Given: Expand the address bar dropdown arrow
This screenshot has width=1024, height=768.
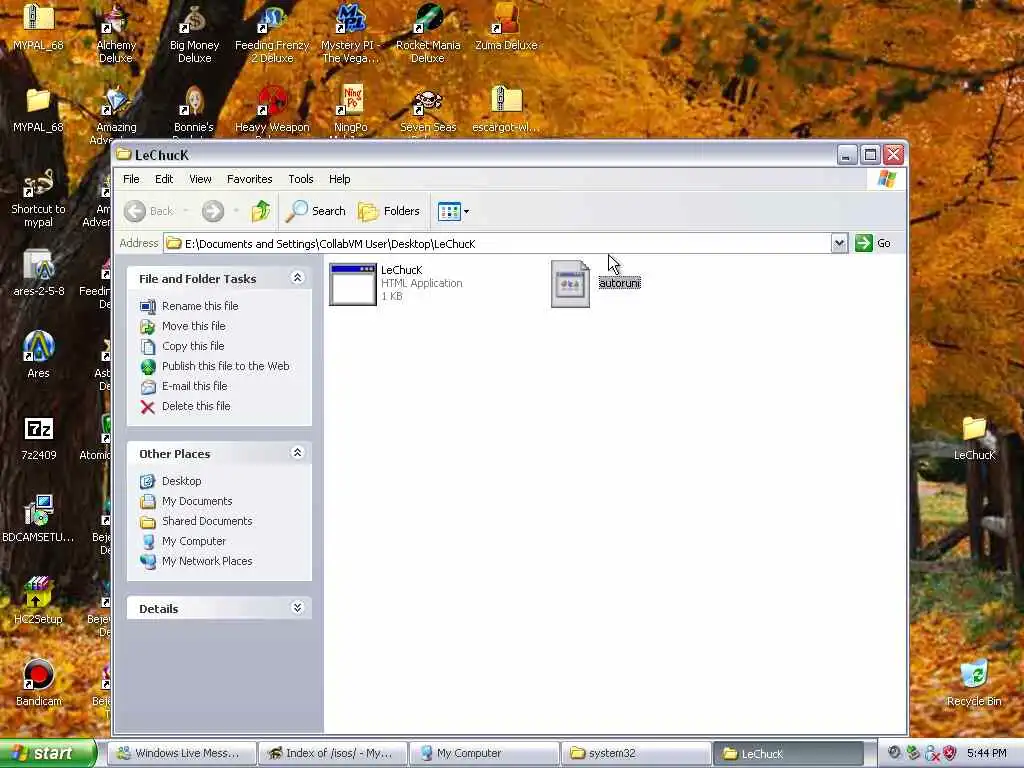Looking at the screenshot, I should [839, 244].
